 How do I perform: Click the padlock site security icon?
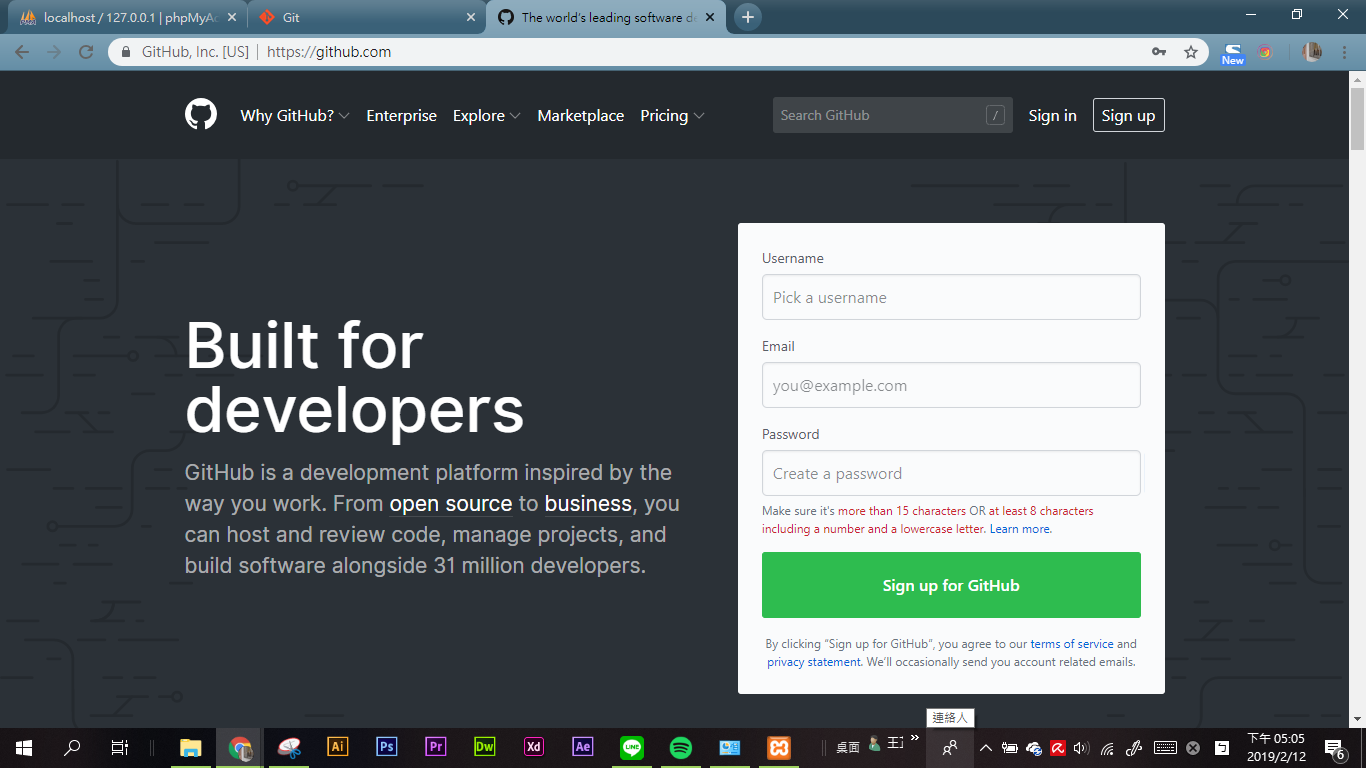(126, 52)
